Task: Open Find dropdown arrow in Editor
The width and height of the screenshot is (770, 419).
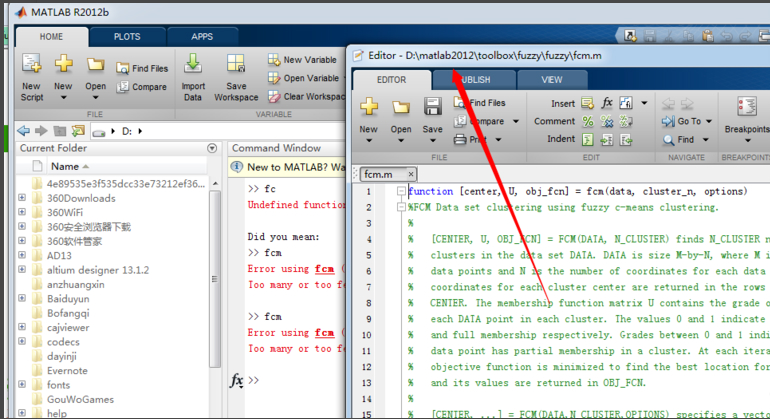Action: [x=706, y=140]
